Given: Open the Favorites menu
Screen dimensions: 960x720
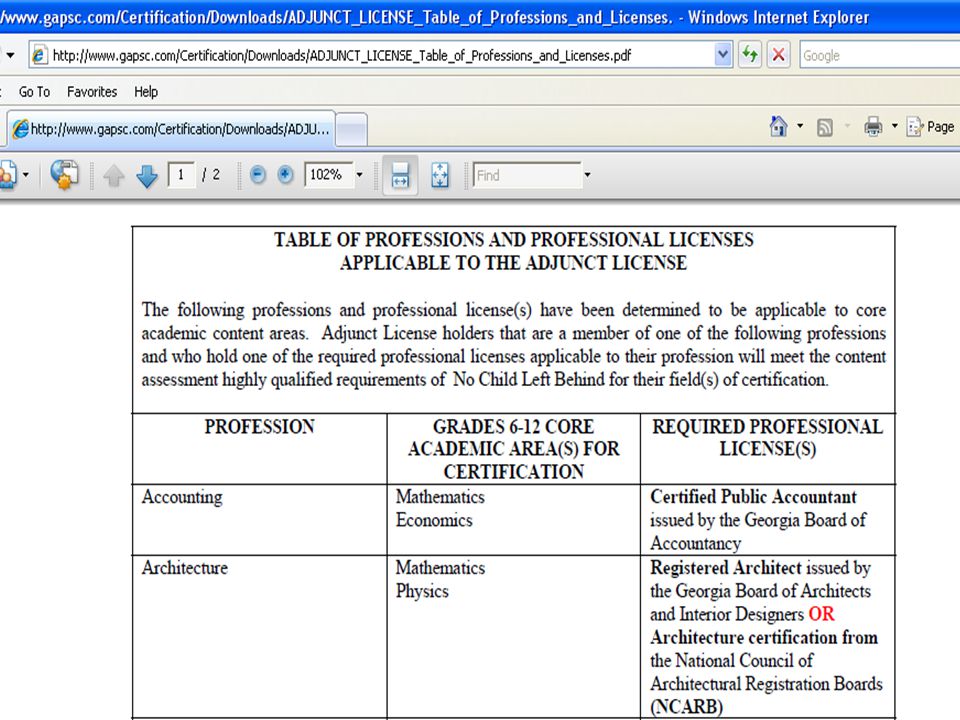Looking at the screenshot, I should tap(92, 92).
